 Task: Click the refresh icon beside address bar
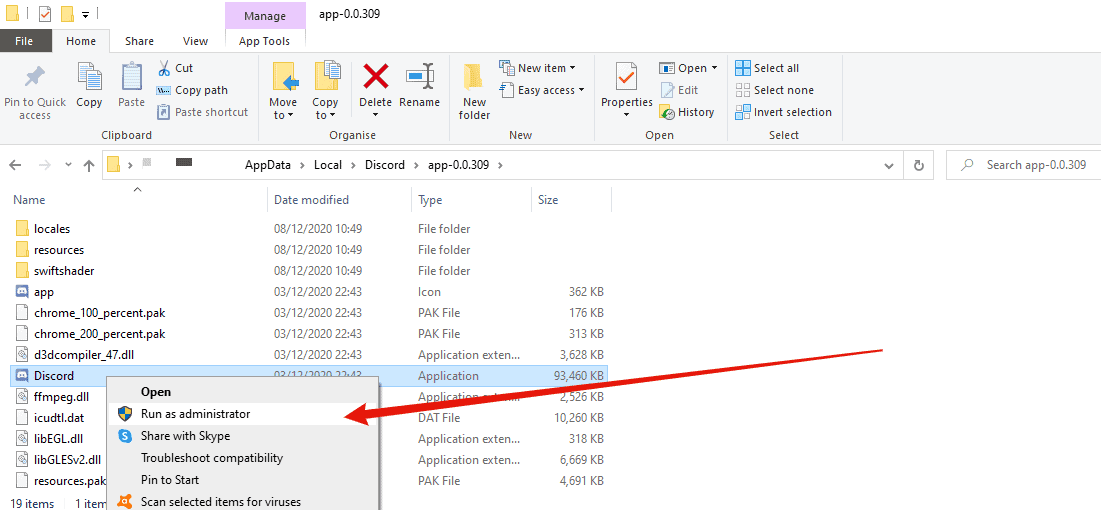click(x=918, y=166)
